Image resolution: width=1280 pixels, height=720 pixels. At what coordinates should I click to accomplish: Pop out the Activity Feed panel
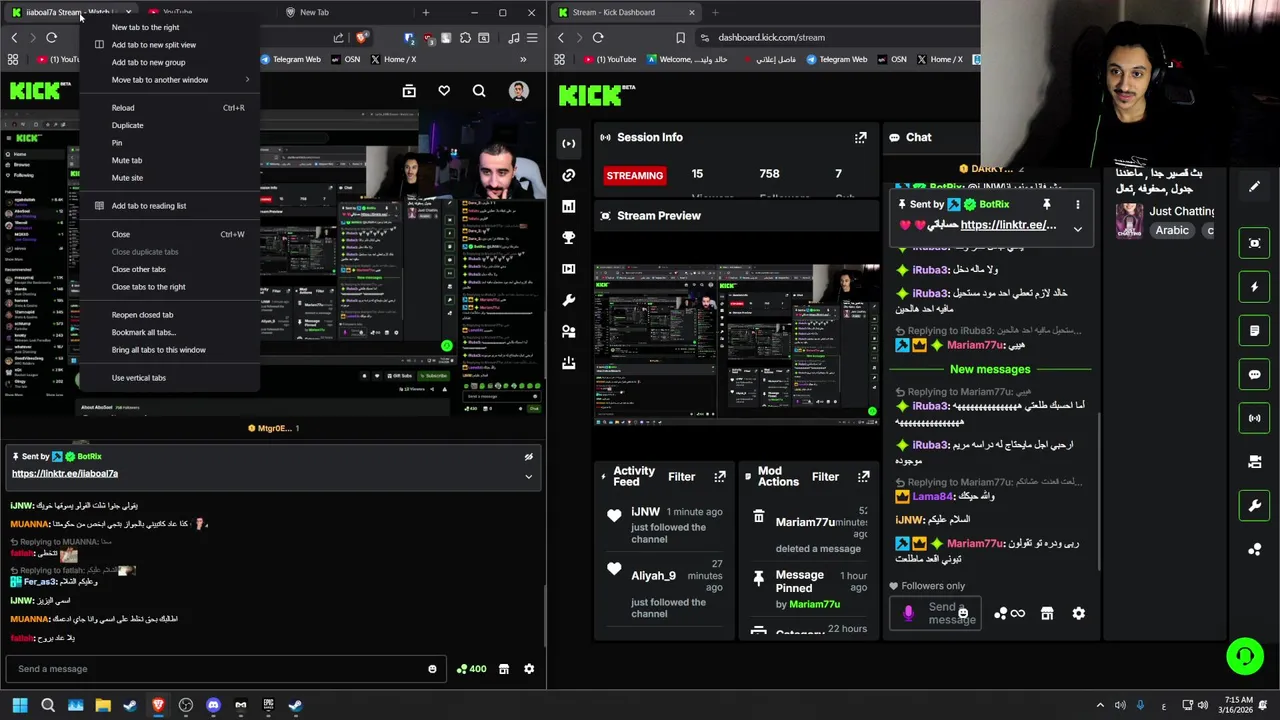point(720,477)
